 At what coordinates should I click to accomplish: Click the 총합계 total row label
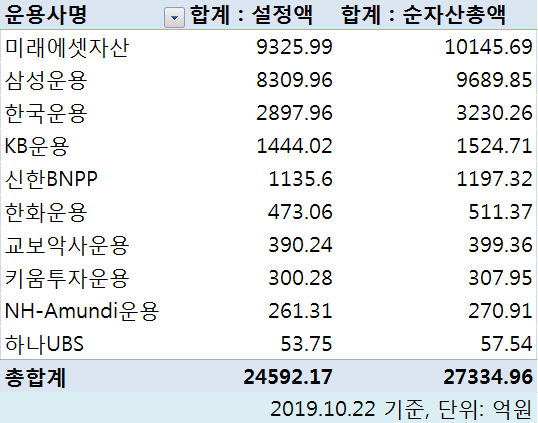pos(35,377)
